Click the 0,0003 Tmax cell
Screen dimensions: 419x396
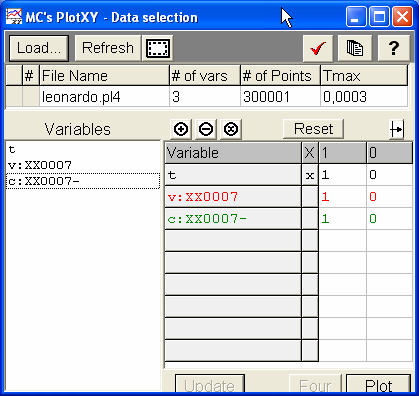tap(364, 97)
